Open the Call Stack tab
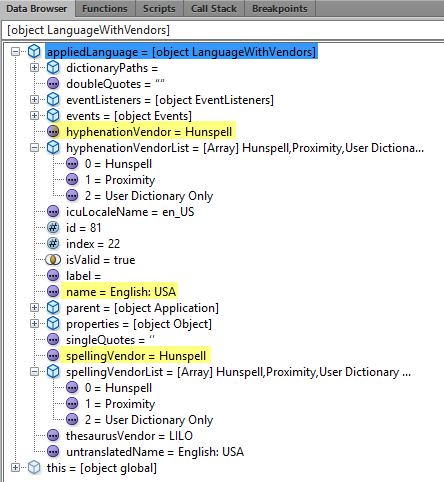The width and height of the screenshot is (444, 482). coord(214,9)
